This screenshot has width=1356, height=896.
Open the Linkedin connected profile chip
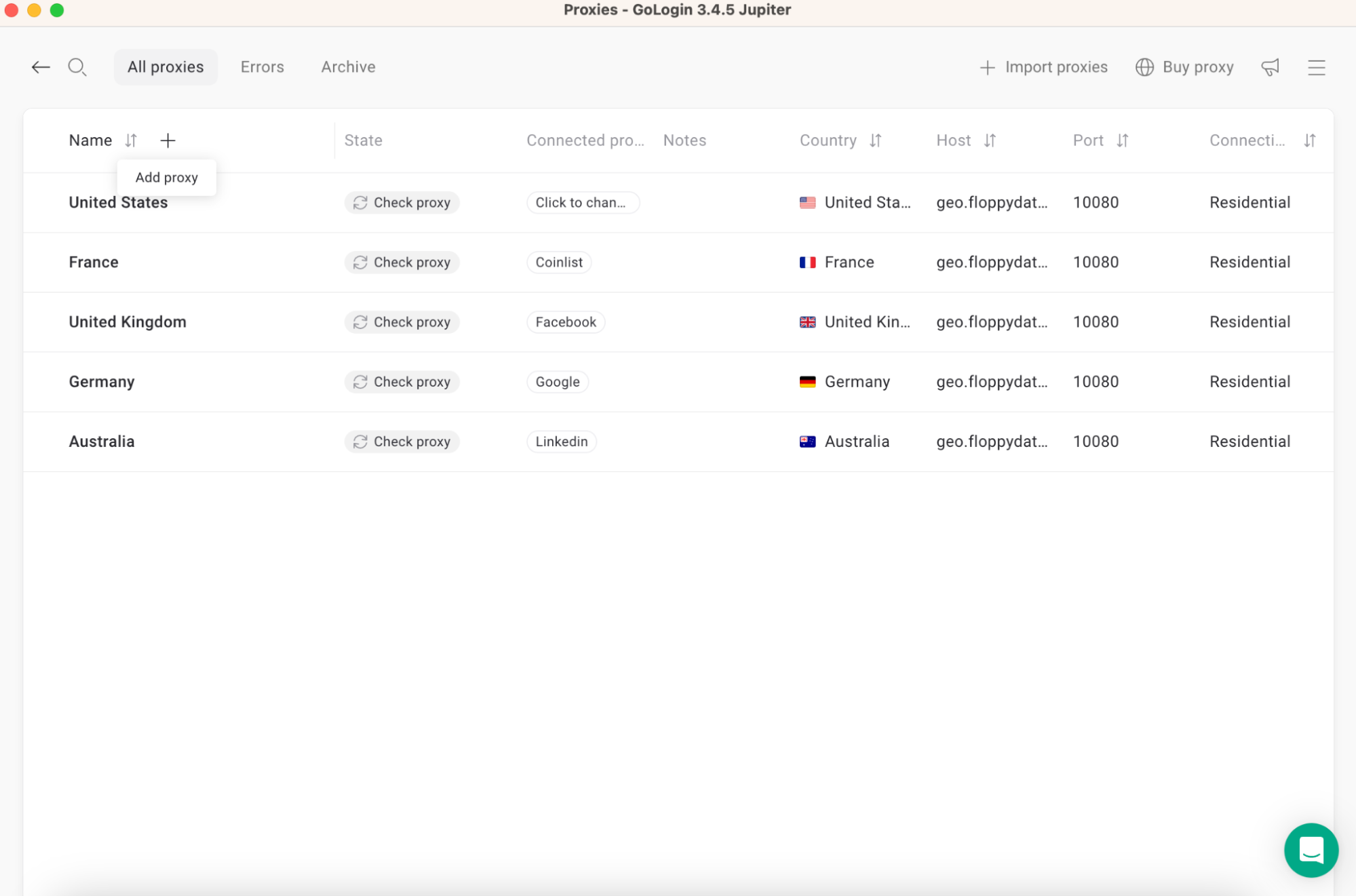[562, 442]
